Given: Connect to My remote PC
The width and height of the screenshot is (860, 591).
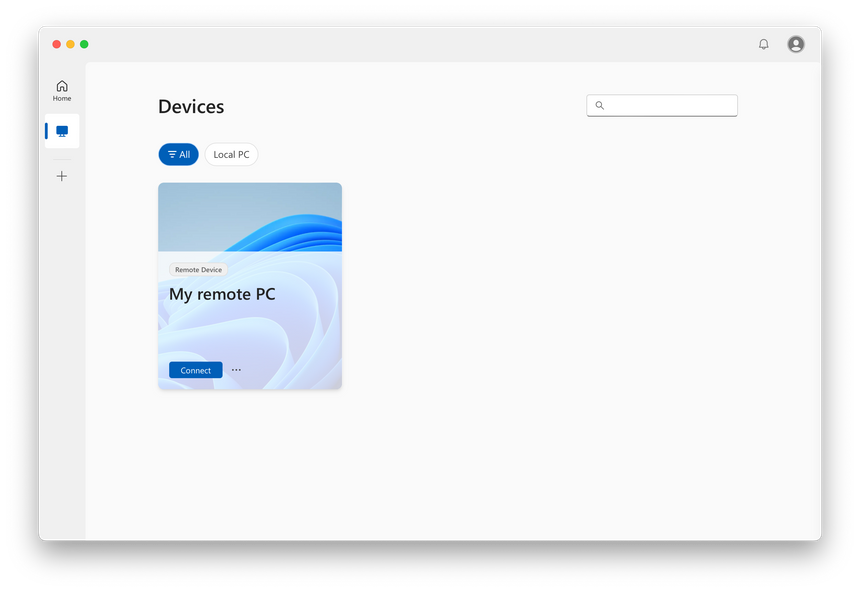Looking at the screenshot, I should [194, 369].
